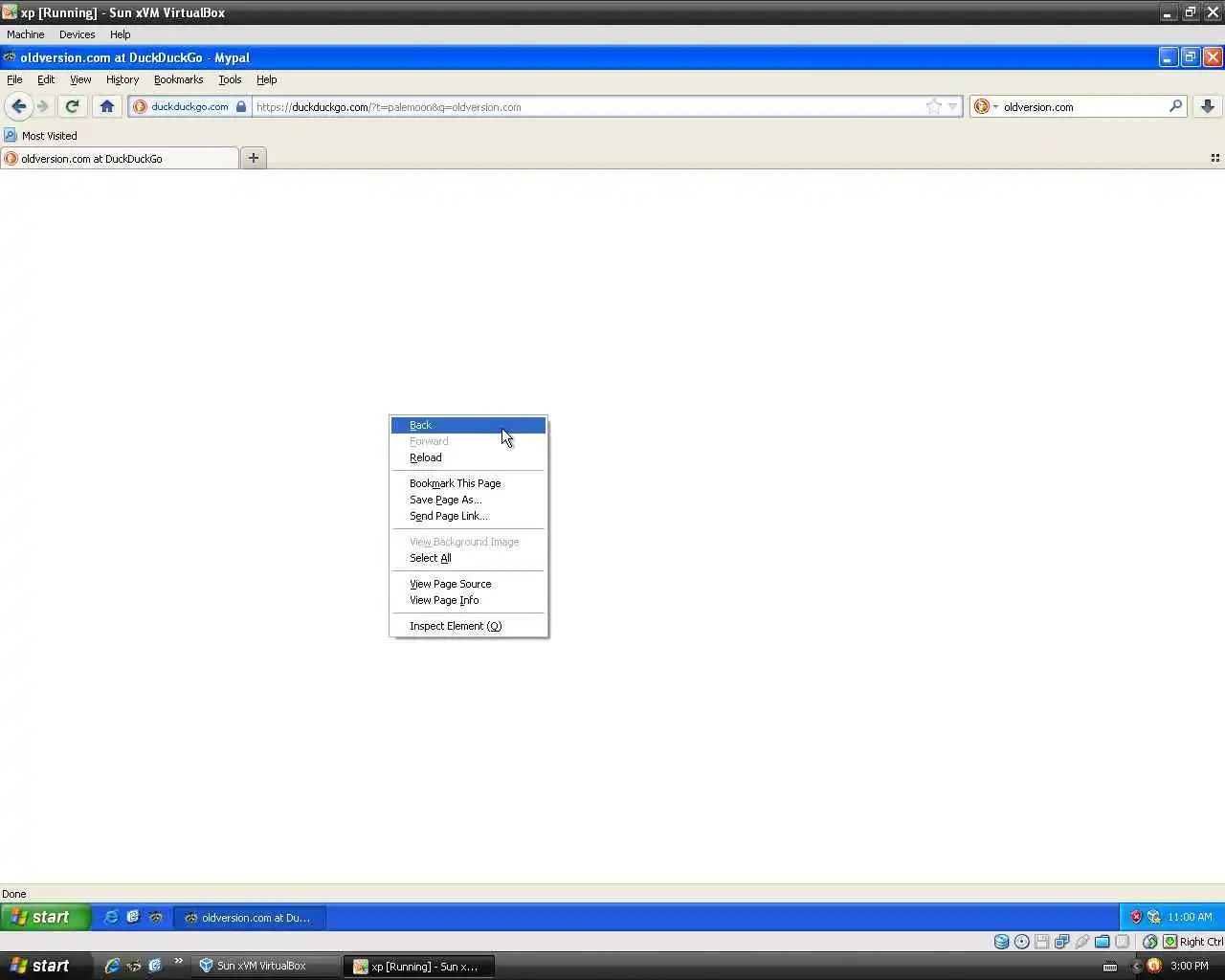Click the Done status bar text
The image size is (1225, 980).
point(14,894)
